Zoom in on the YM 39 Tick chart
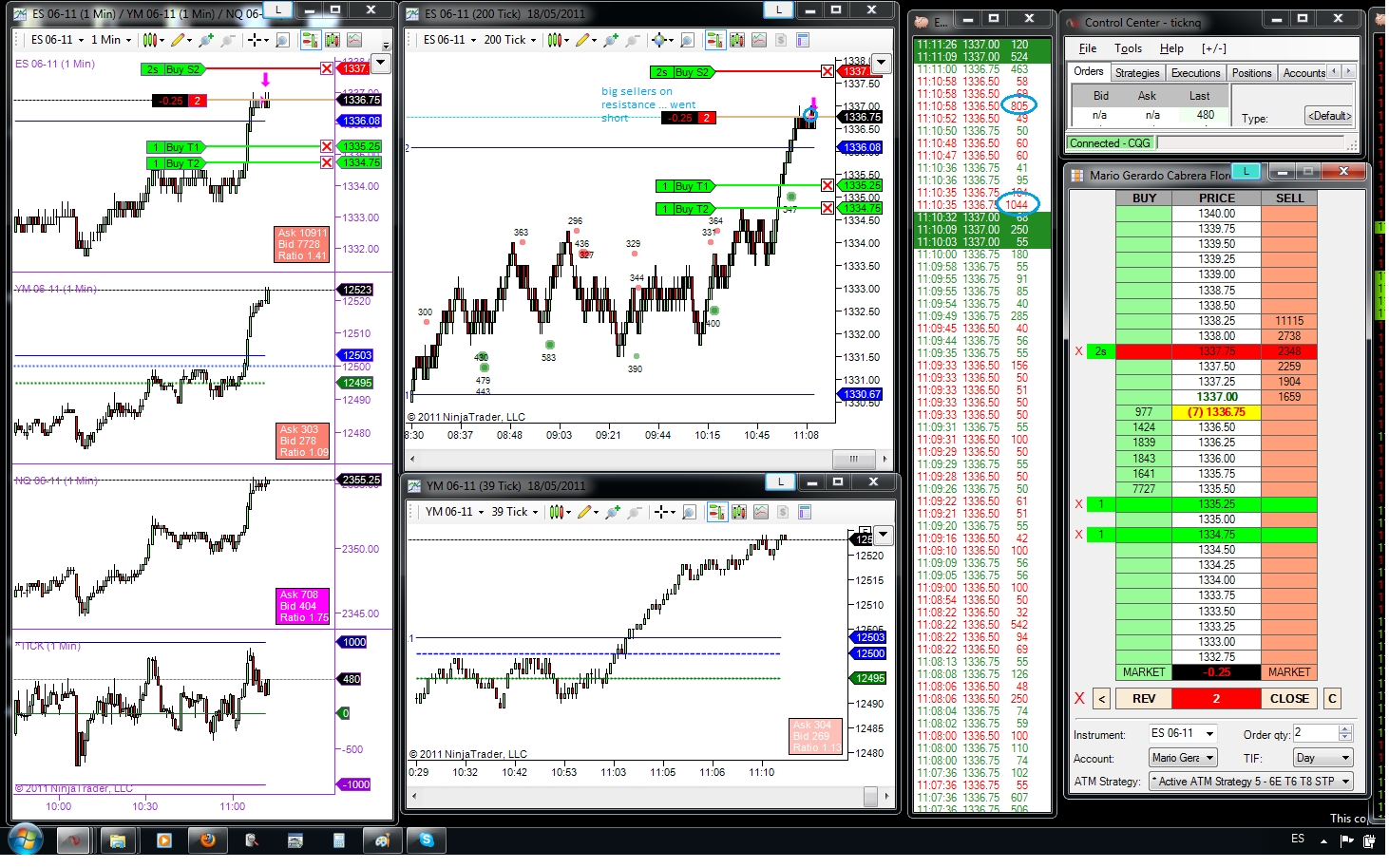This screenshot has width=1389, height=868. tap(613, 512)
